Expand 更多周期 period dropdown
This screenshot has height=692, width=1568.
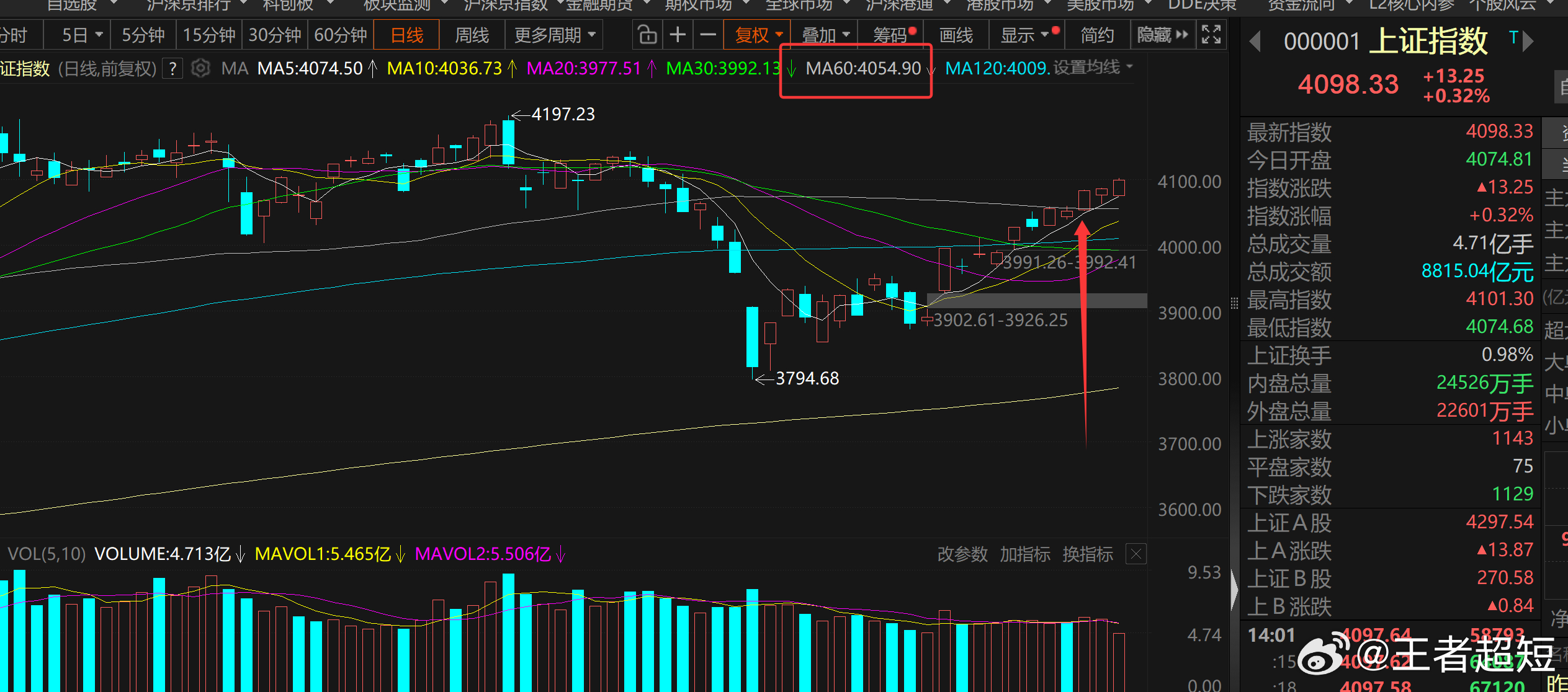point(554,35)
